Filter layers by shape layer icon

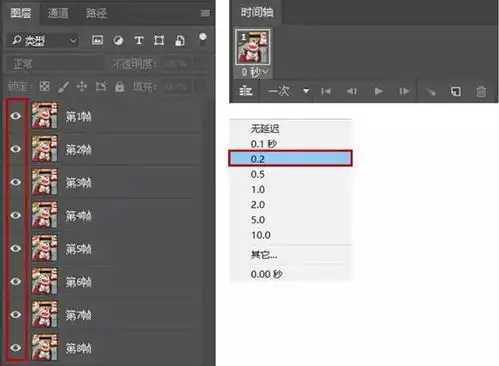[x=159, y=41]
